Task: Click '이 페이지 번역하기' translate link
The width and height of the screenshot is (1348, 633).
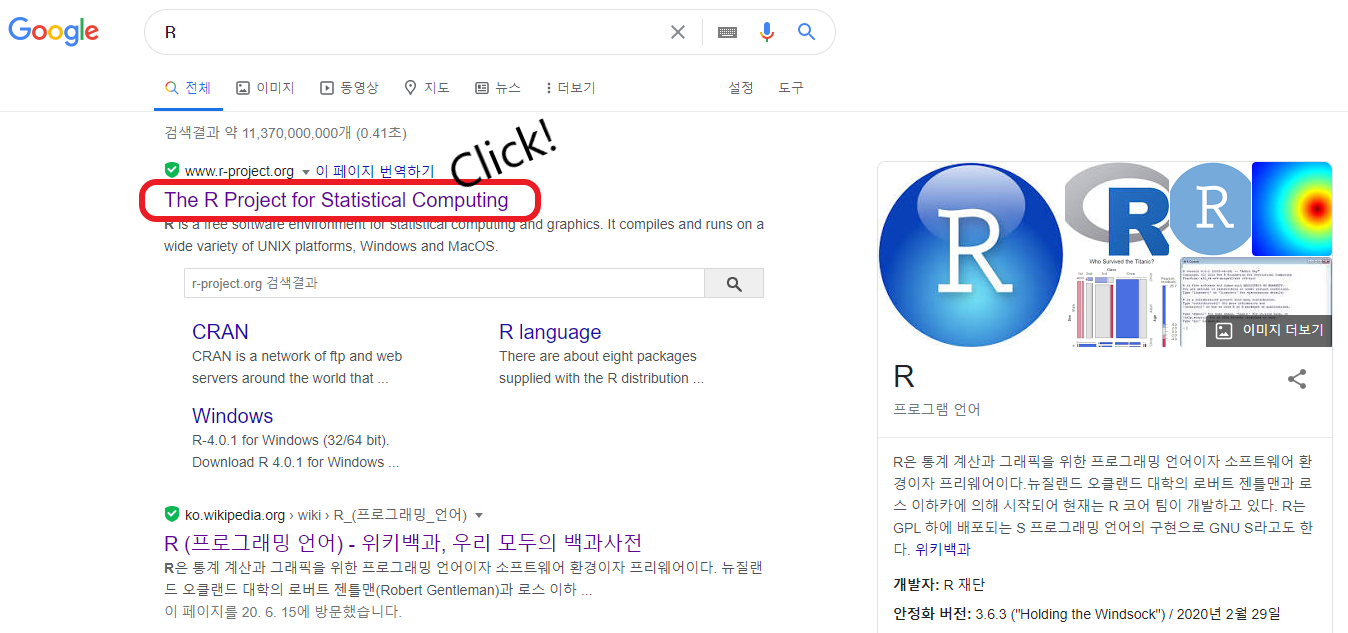Action: [375, 171]
